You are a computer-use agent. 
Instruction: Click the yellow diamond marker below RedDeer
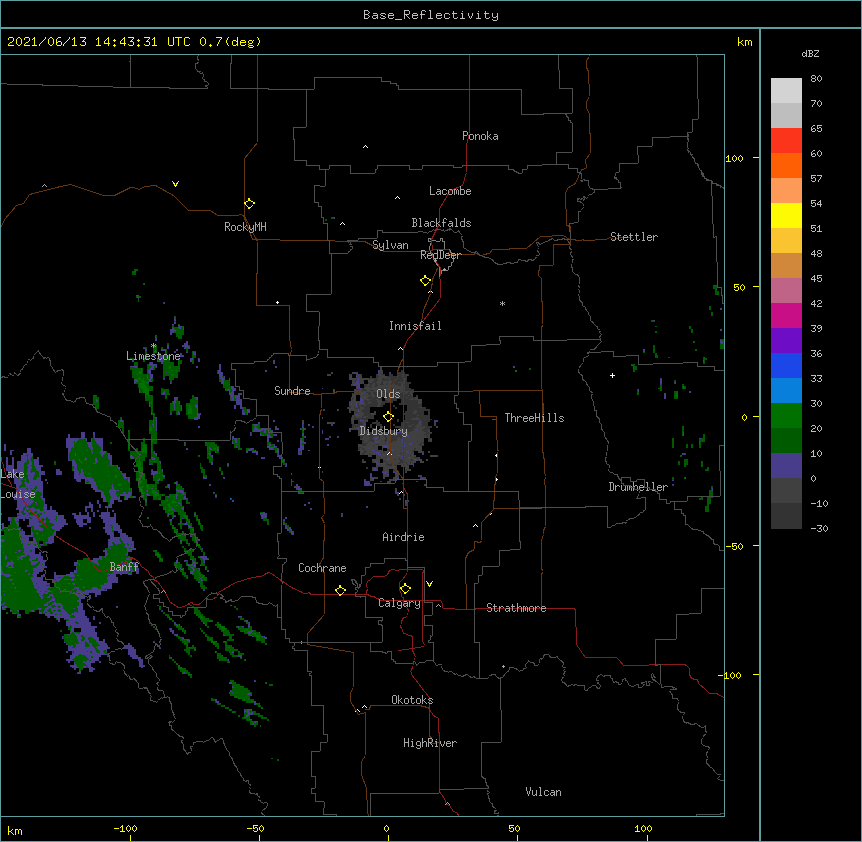(425, 281)
